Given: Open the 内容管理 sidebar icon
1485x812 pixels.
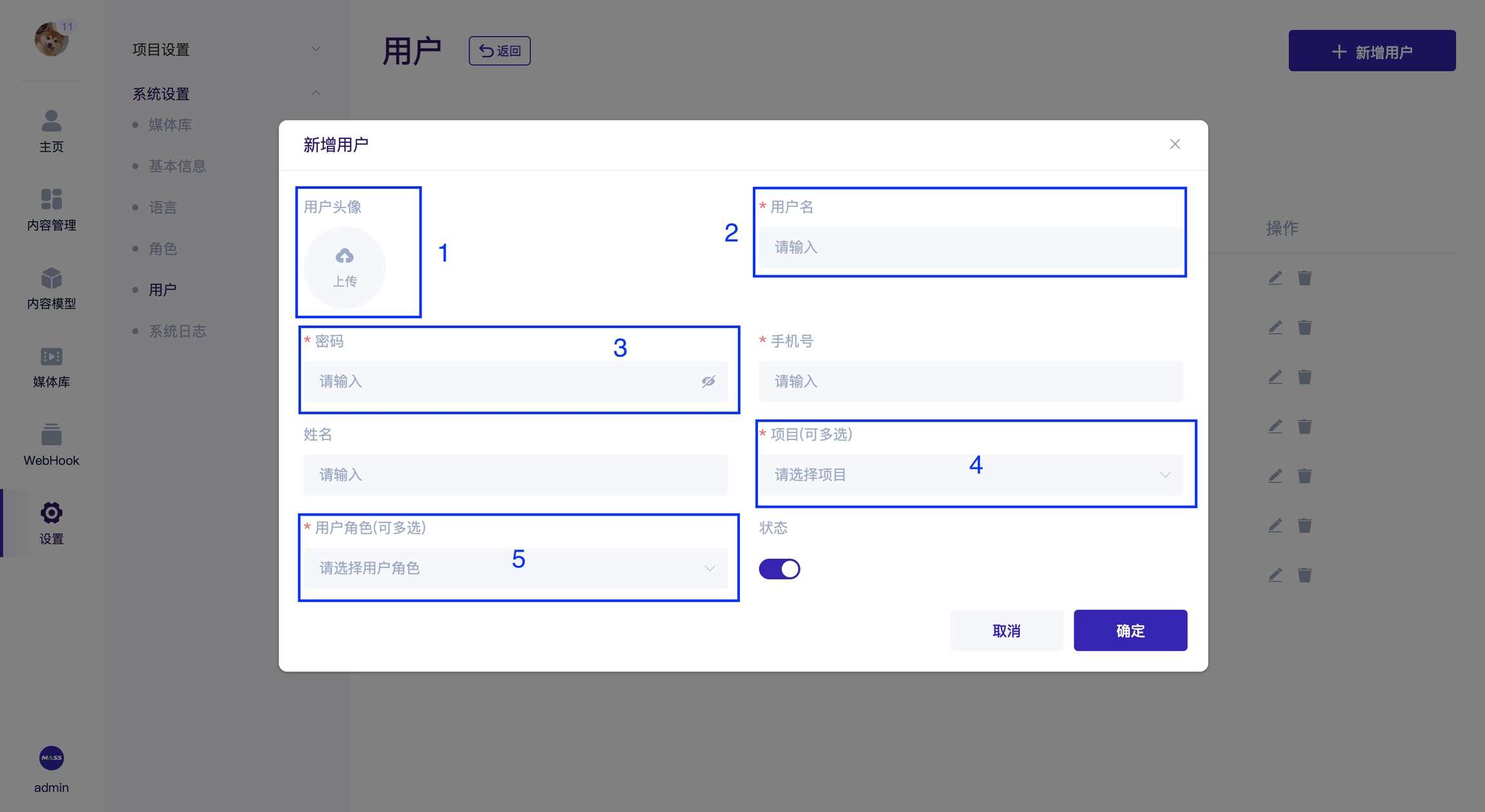Looking at the screenshot, I should click(52, 200).
